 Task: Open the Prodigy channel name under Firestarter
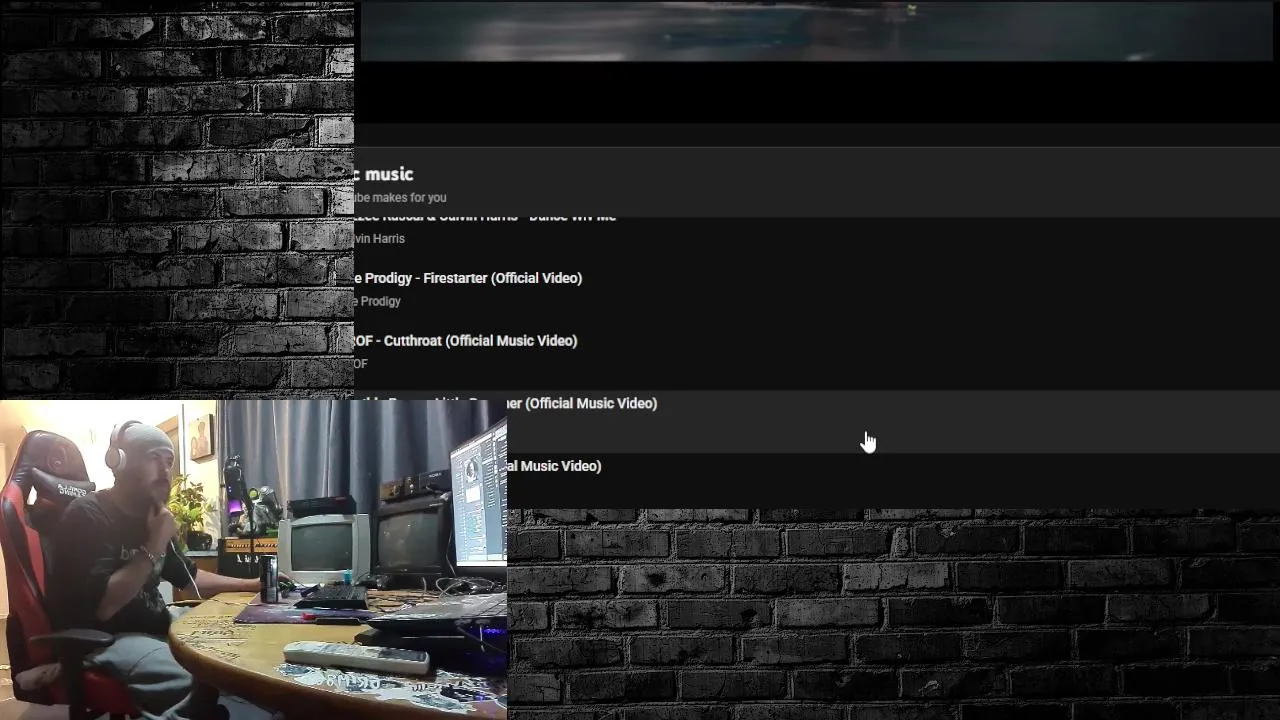pyautogui.click(x=377, y=301)
